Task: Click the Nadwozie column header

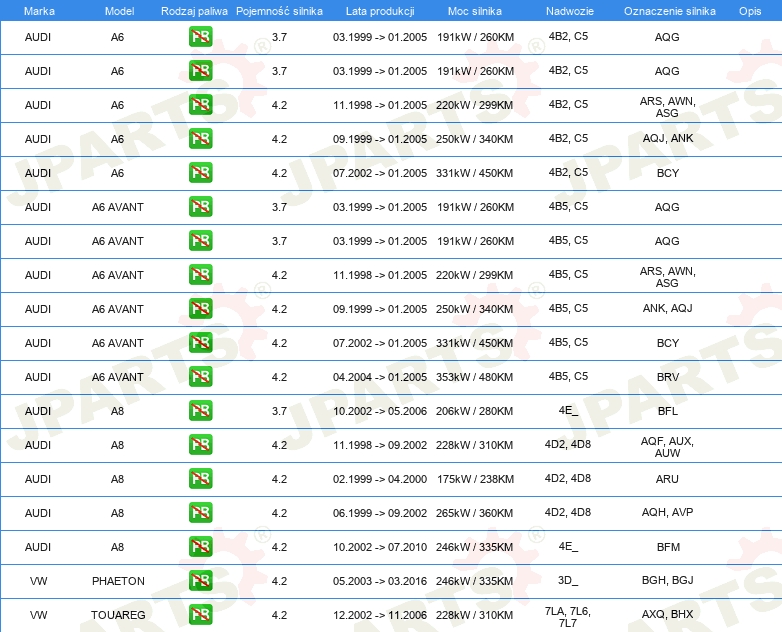Action: [x=570, y=11]
